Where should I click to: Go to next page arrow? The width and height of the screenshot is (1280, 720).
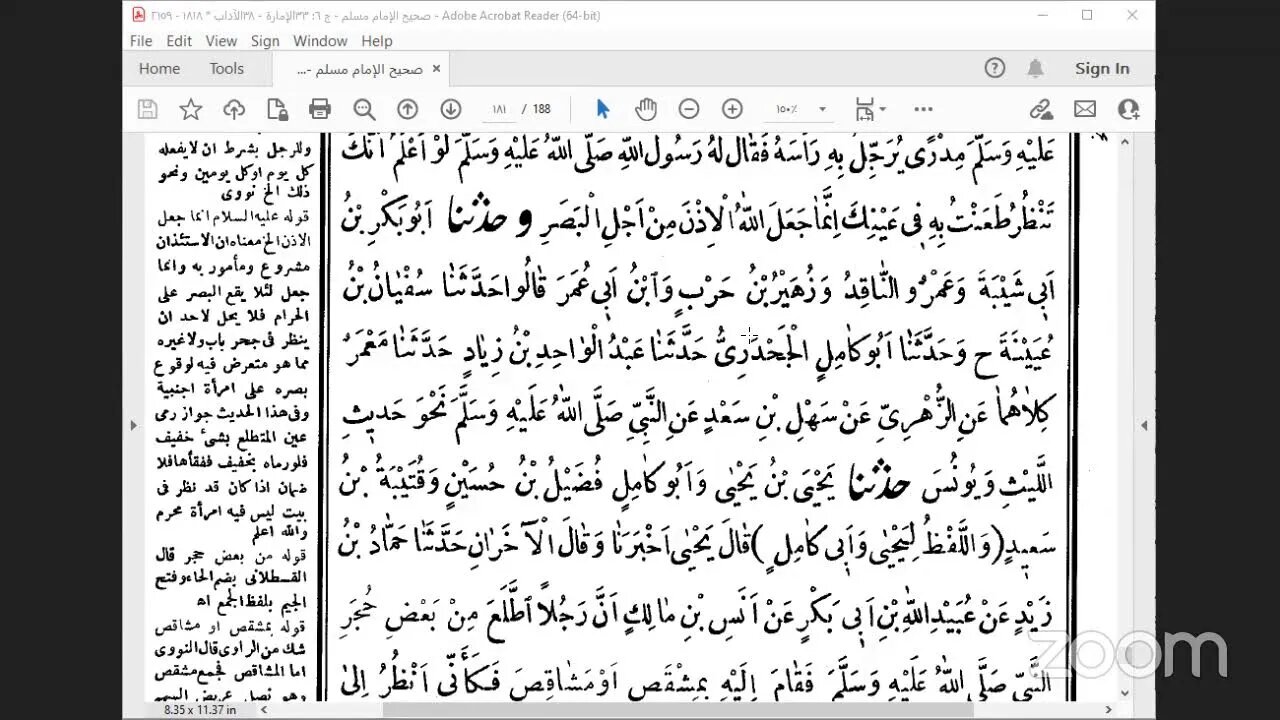450,109
